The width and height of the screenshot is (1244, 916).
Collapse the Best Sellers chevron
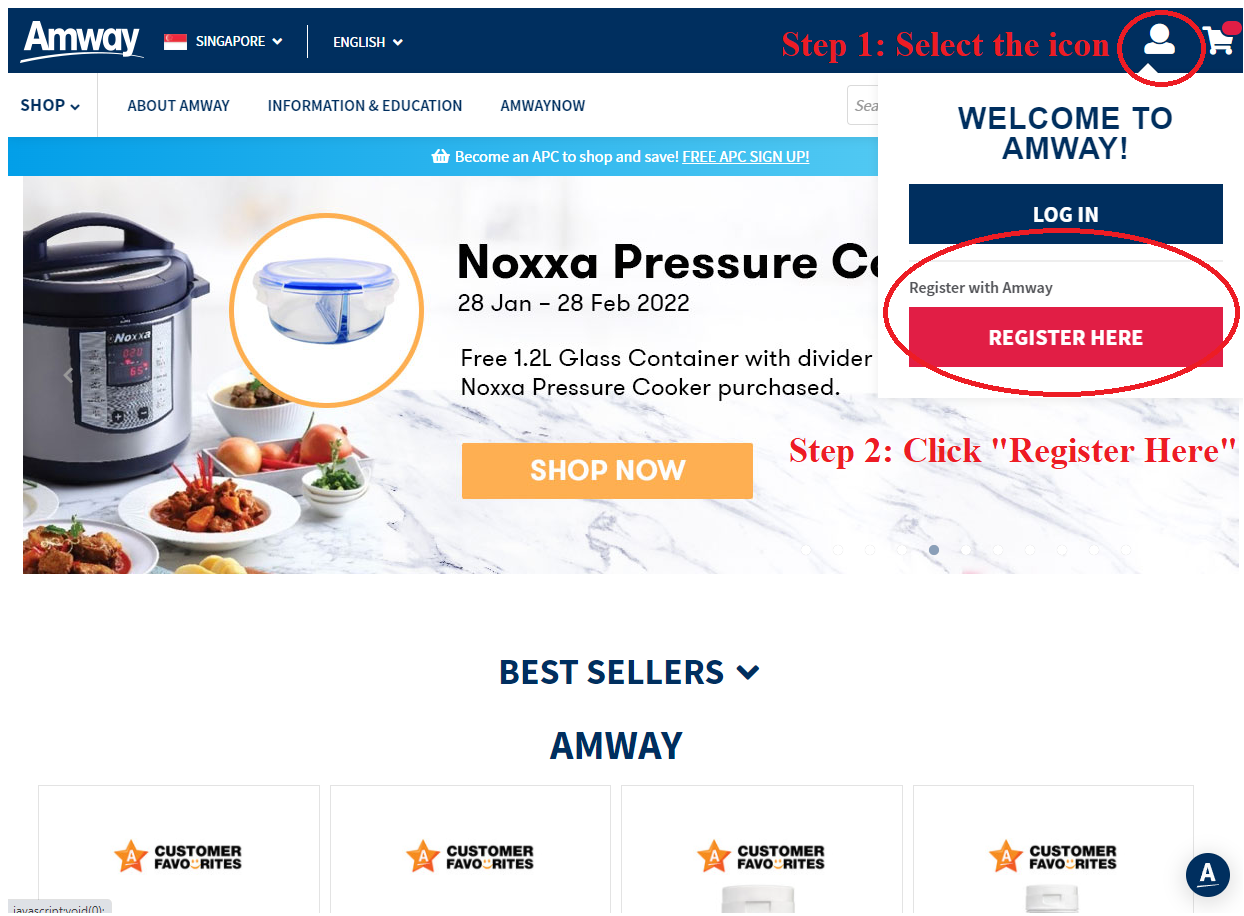[x=747, y=673]
